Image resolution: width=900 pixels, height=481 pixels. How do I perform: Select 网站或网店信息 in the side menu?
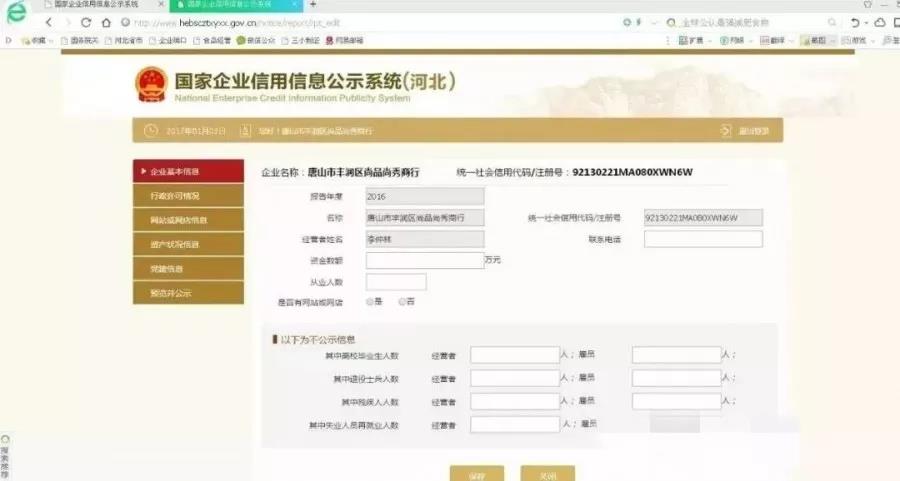[188, 220]
